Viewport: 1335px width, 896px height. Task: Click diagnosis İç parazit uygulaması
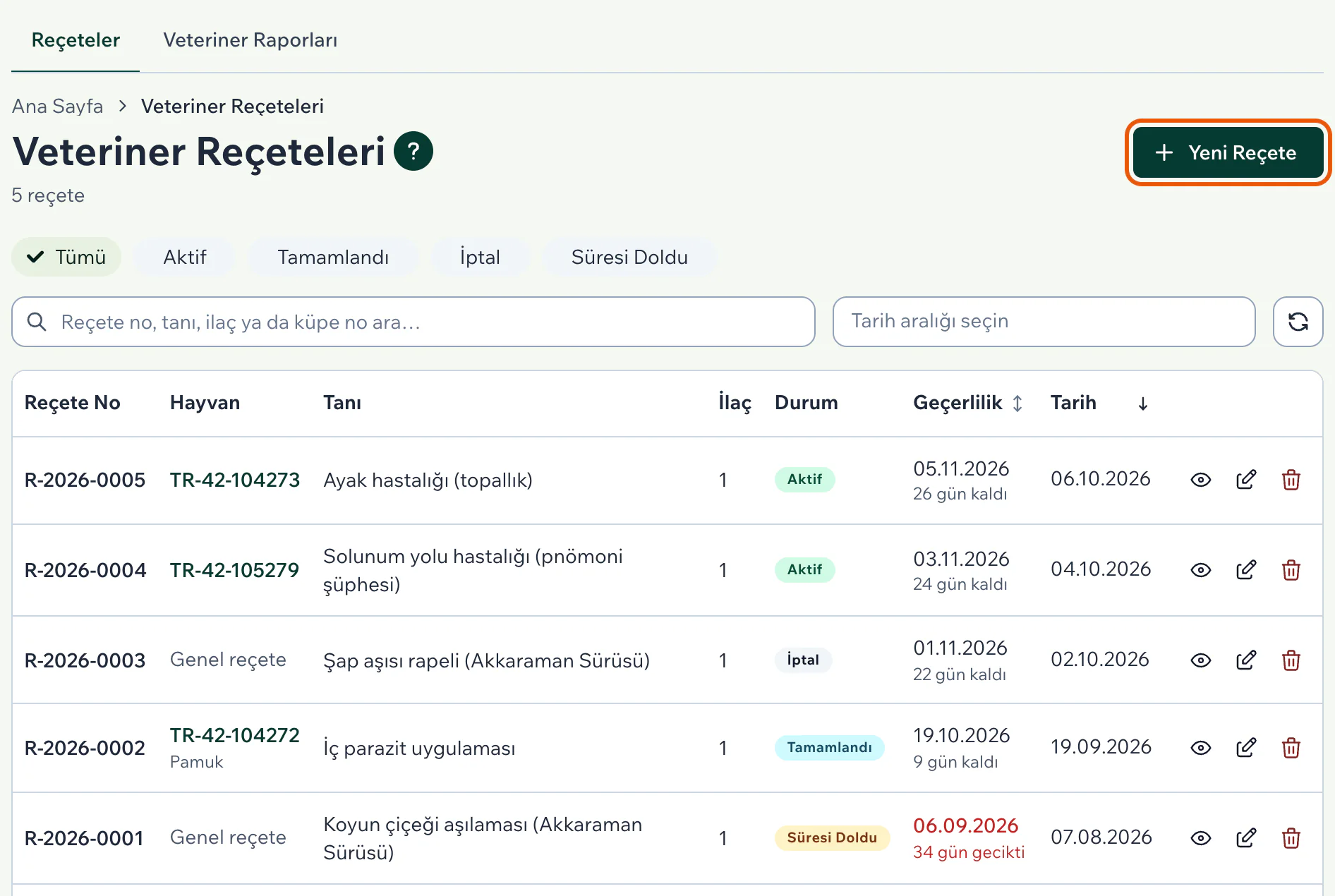[419, 748]
